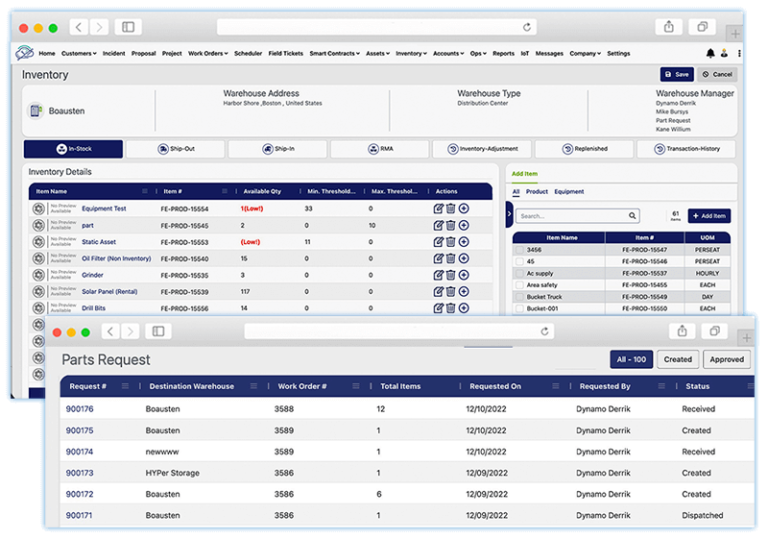Show tab overview in Inventory browser window
Viewport: 768px width, 539px height.
702,27
